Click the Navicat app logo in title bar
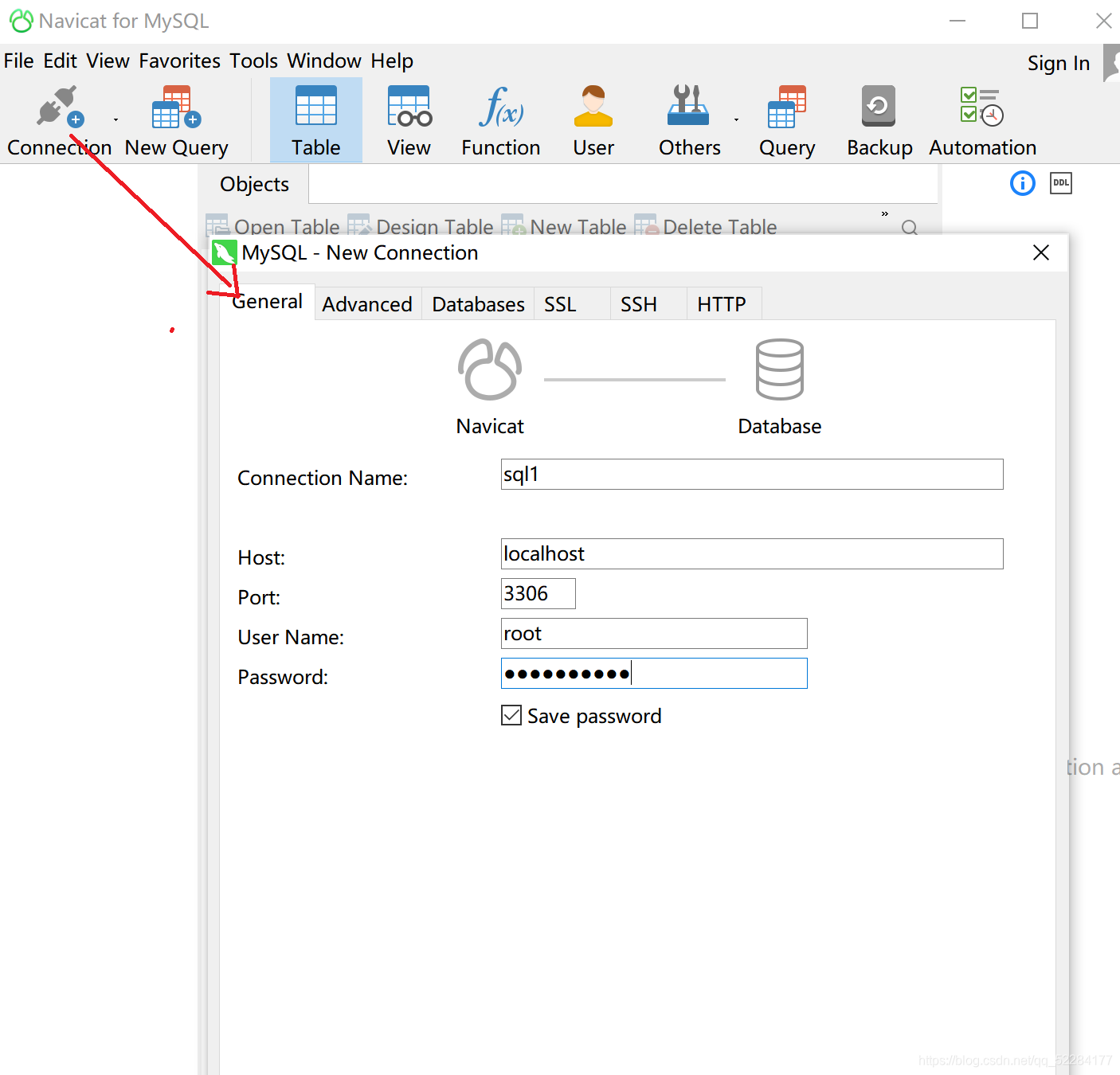The height and width of the screenshot is (1075, 1120). coord(22,21)
